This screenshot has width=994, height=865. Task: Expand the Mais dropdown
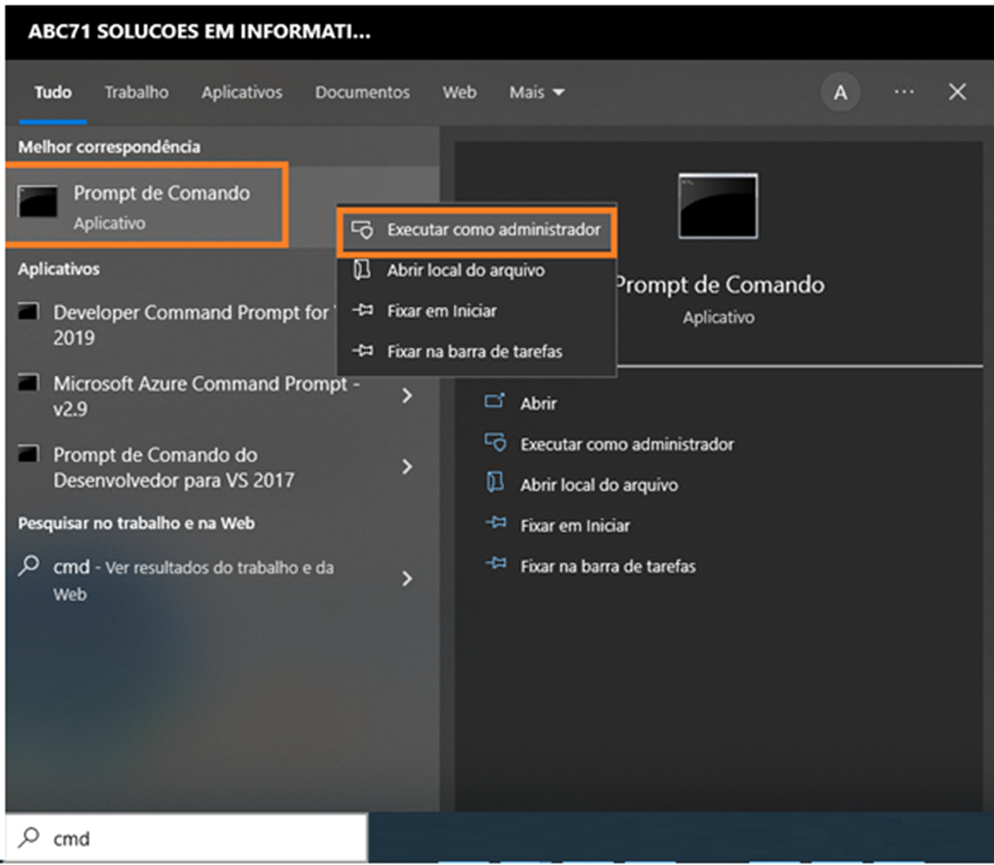[x=537, y=93]
